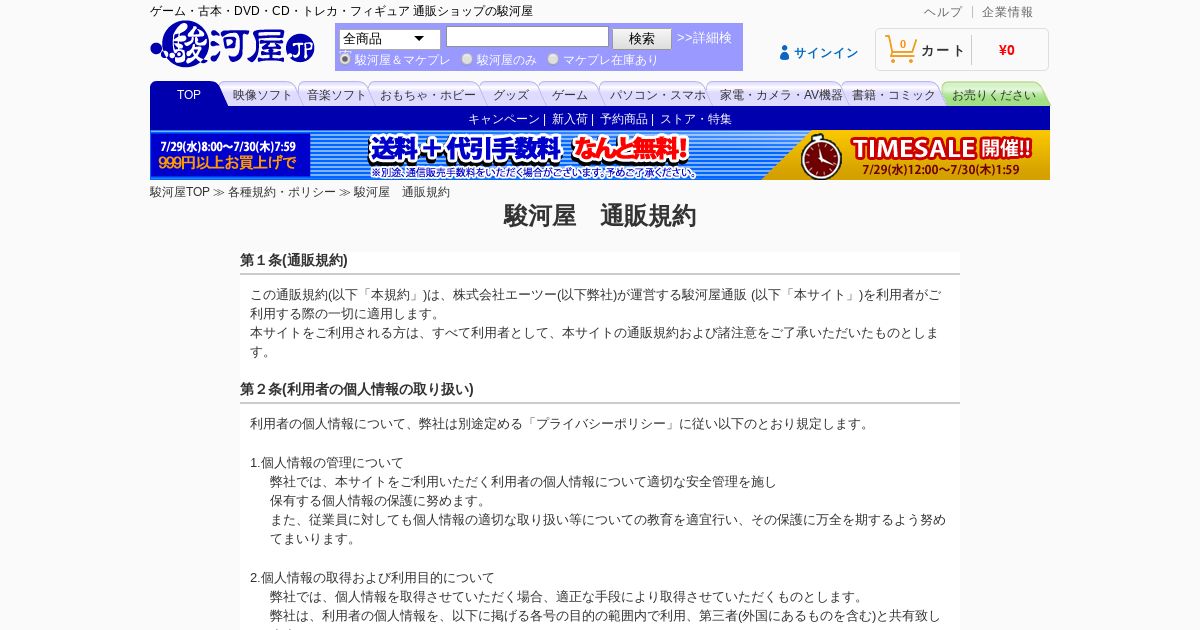Click the サインイン person icon
The width and height of the screenshot is (1200, 630).
coord(785,53)
